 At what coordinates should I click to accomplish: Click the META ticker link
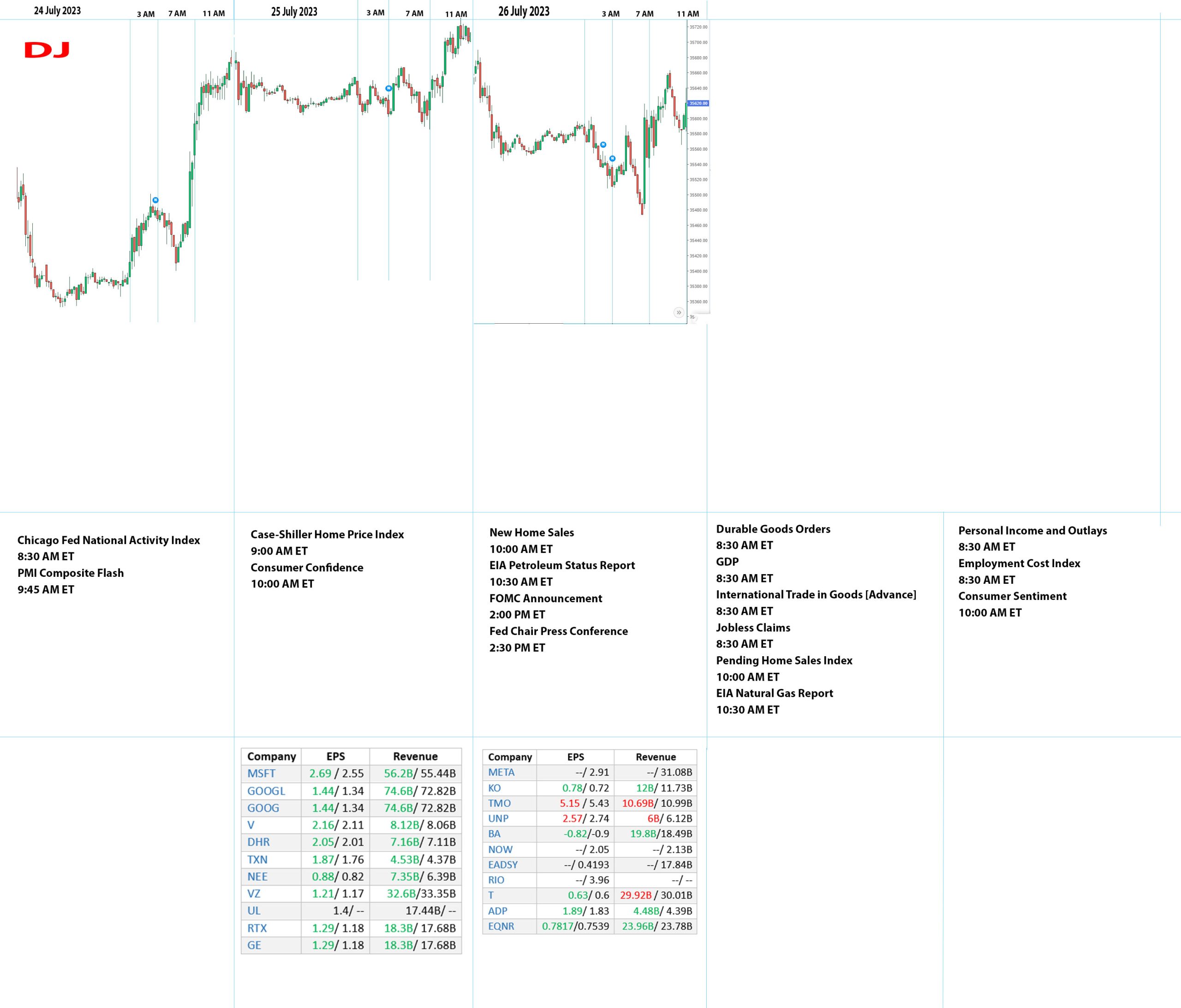click(501, 772)
